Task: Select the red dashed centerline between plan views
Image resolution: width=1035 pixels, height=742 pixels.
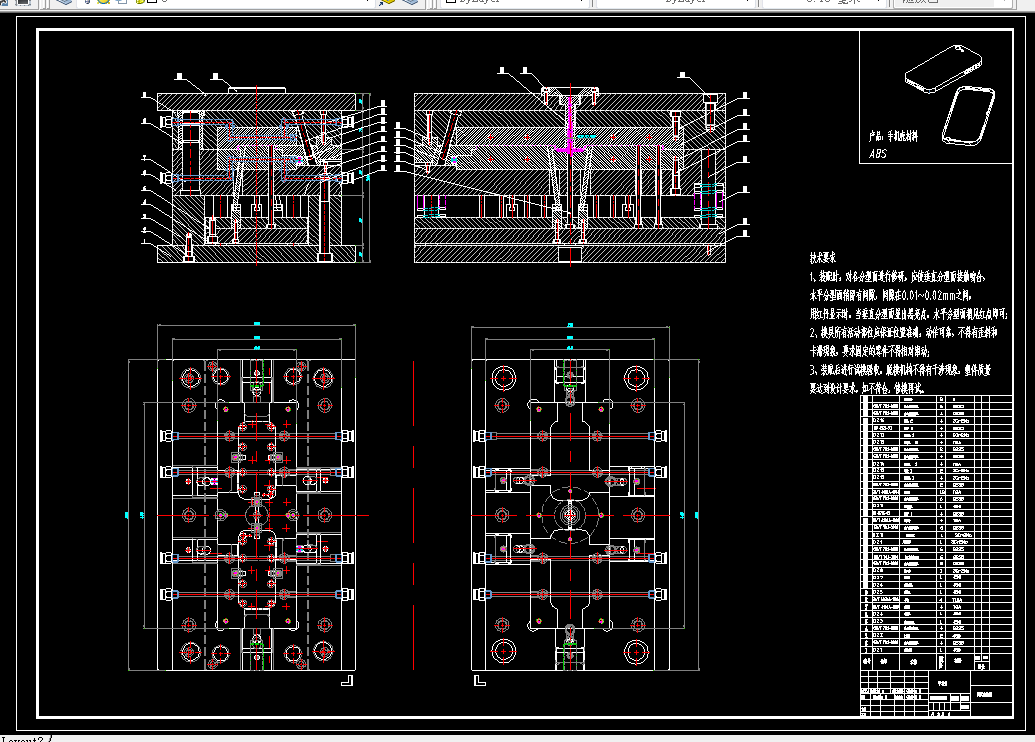Action: click(x=414, y=515)
